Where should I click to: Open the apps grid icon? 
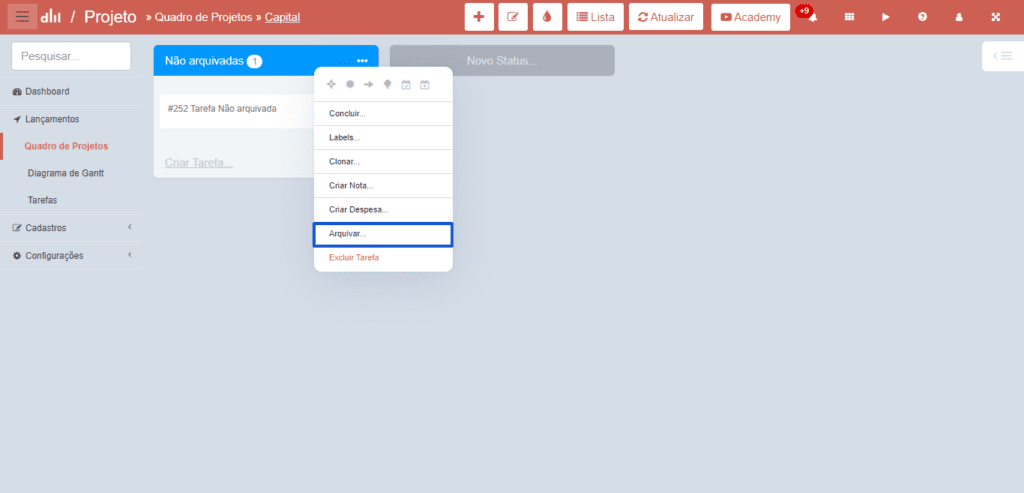849,18
